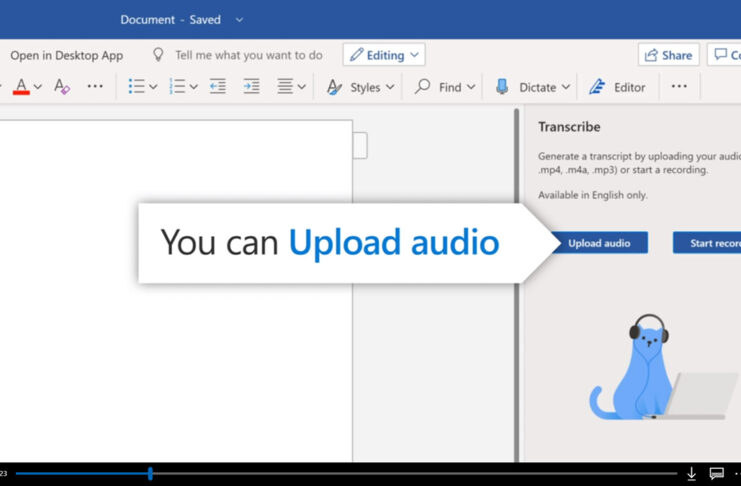Expand the Dictate dropdown chevron

coord(566,87)
